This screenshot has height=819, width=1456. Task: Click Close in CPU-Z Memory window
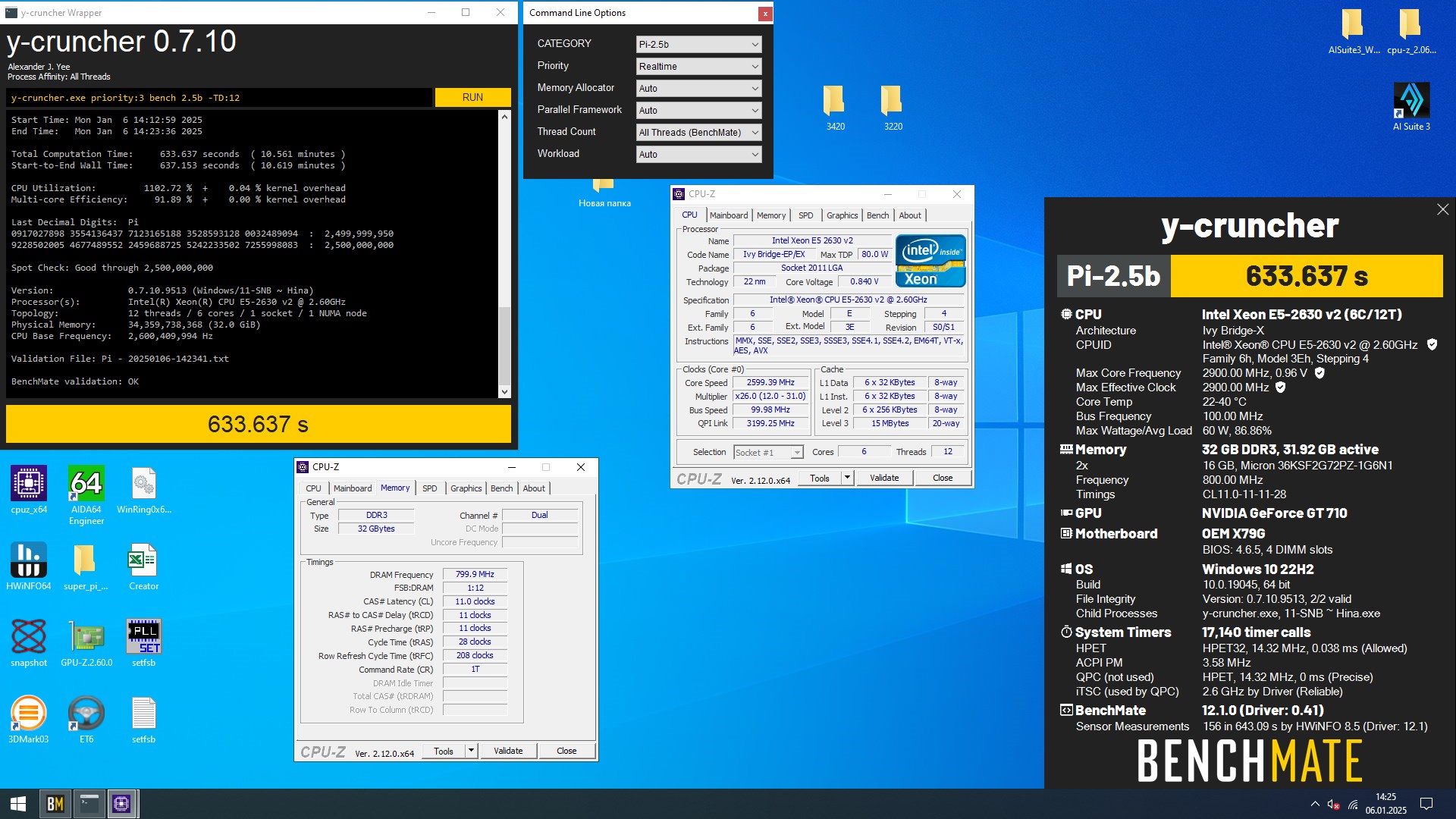click(x=566, y=751)
